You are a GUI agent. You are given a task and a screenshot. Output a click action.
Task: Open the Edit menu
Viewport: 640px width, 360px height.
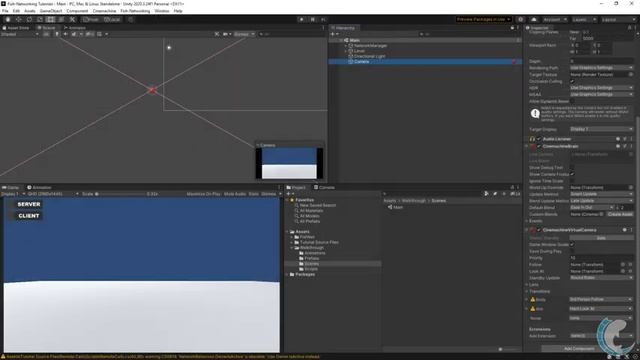pos(16,11)
